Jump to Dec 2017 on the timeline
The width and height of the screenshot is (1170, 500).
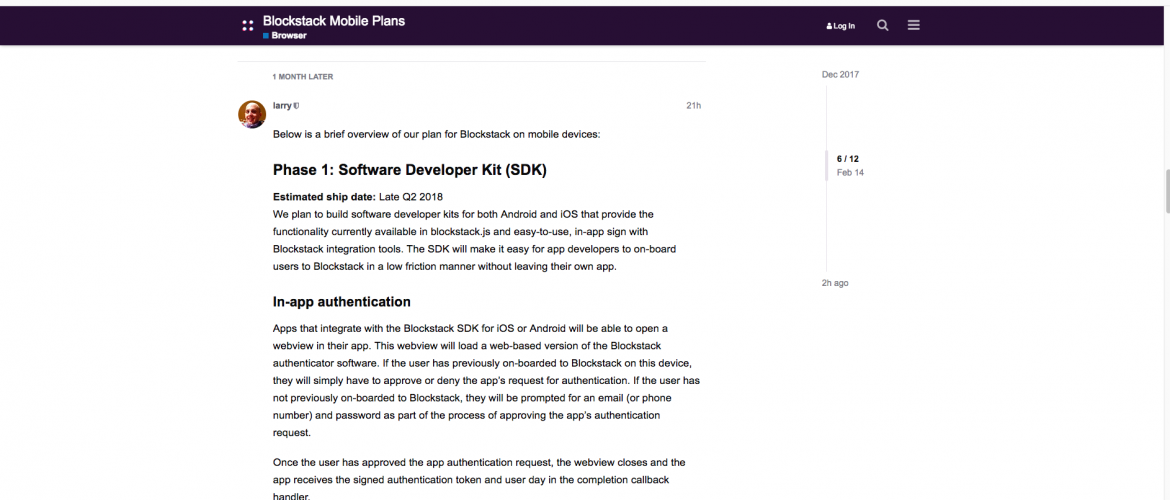[840, 75]
